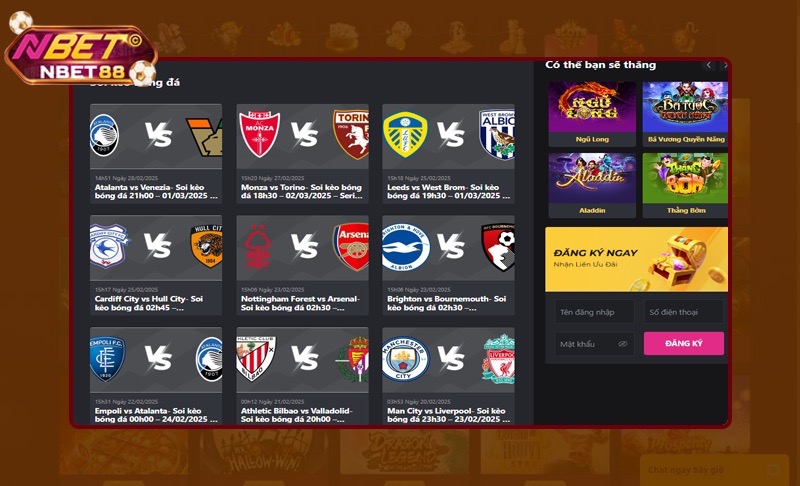
Task: Open Man City vs Liverpool article
Action: coord(448,415)
